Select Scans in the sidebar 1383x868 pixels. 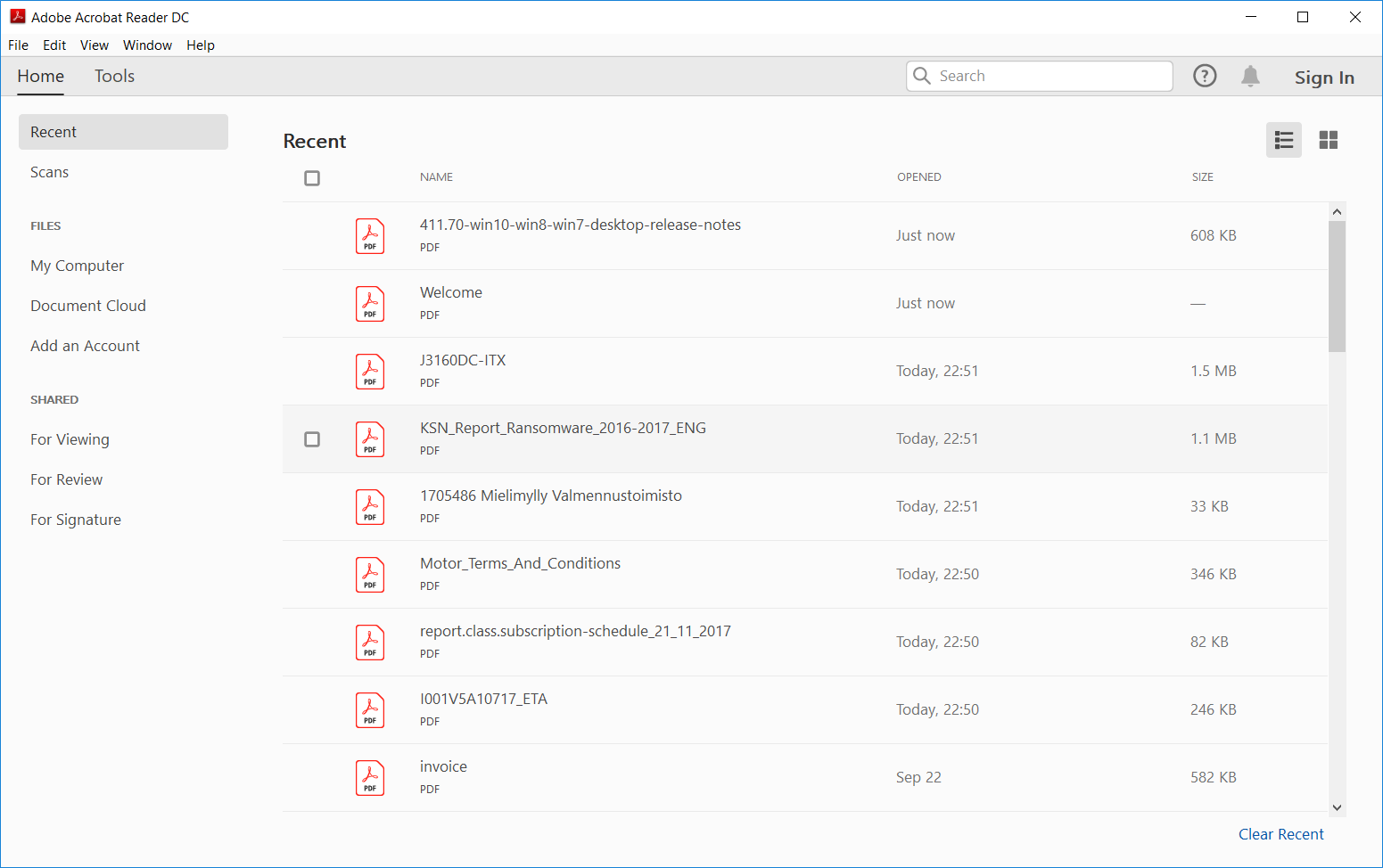[x=49, y=171]
